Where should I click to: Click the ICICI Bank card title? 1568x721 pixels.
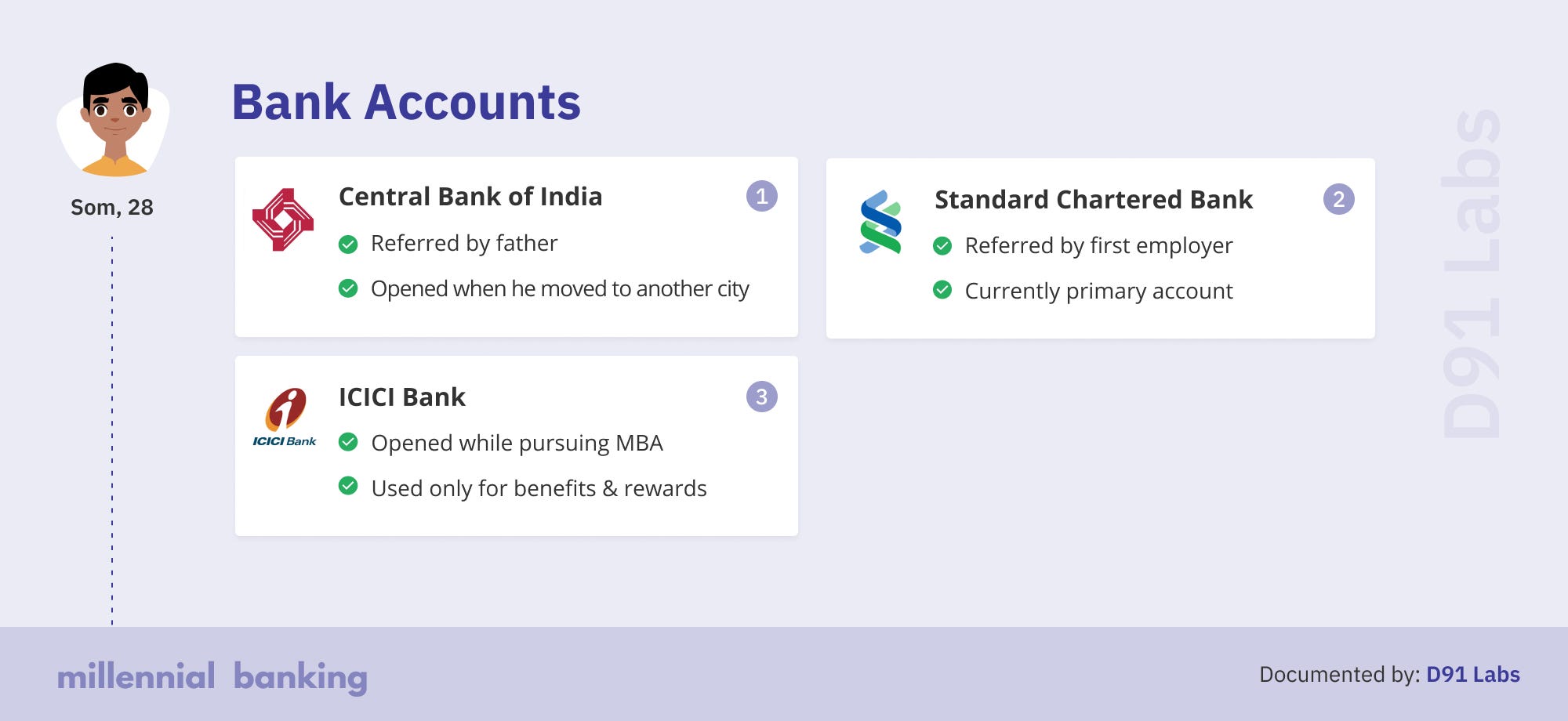(402, 397)
